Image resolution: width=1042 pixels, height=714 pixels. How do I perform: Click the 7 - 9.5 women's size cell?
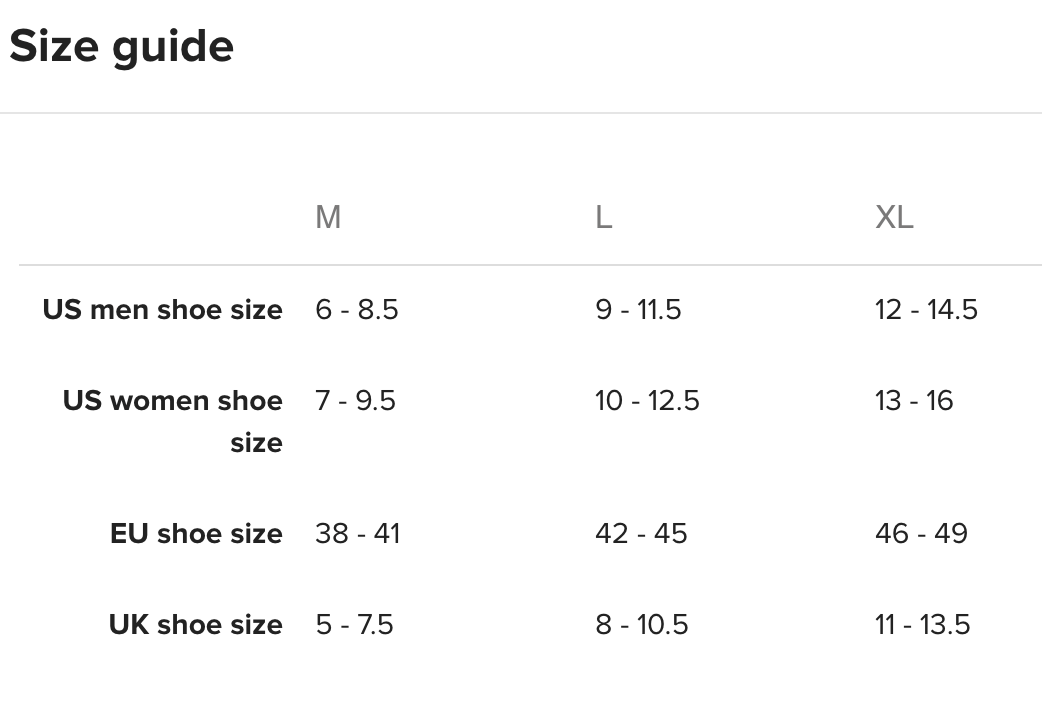[x=355, y=401]
